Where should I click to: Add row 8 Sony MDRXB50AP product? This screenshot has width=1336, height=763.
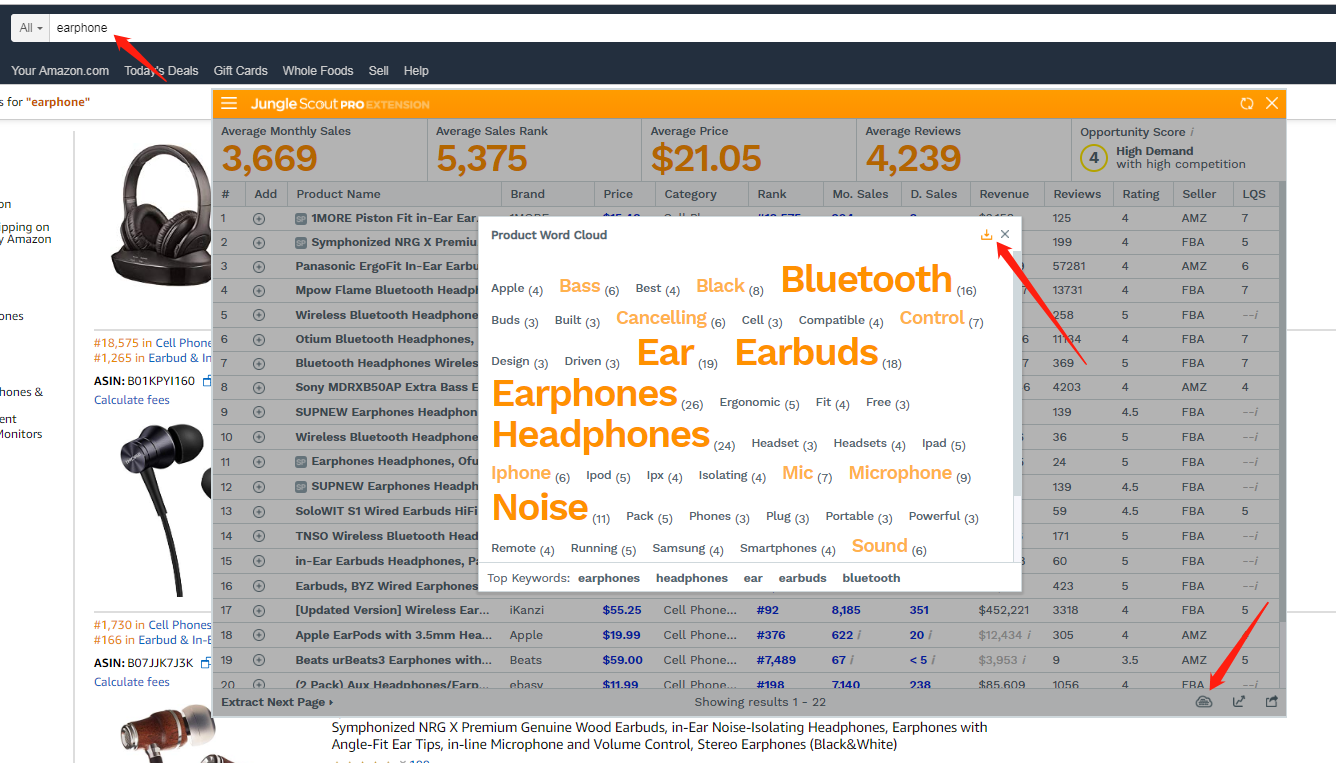point(259,388)
